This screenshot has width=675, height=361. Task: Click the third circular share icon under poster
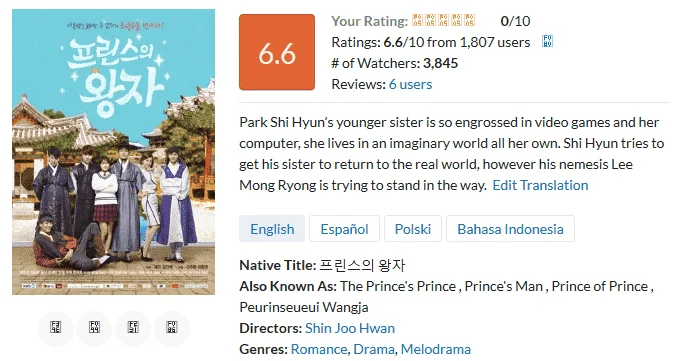(133, 328)
